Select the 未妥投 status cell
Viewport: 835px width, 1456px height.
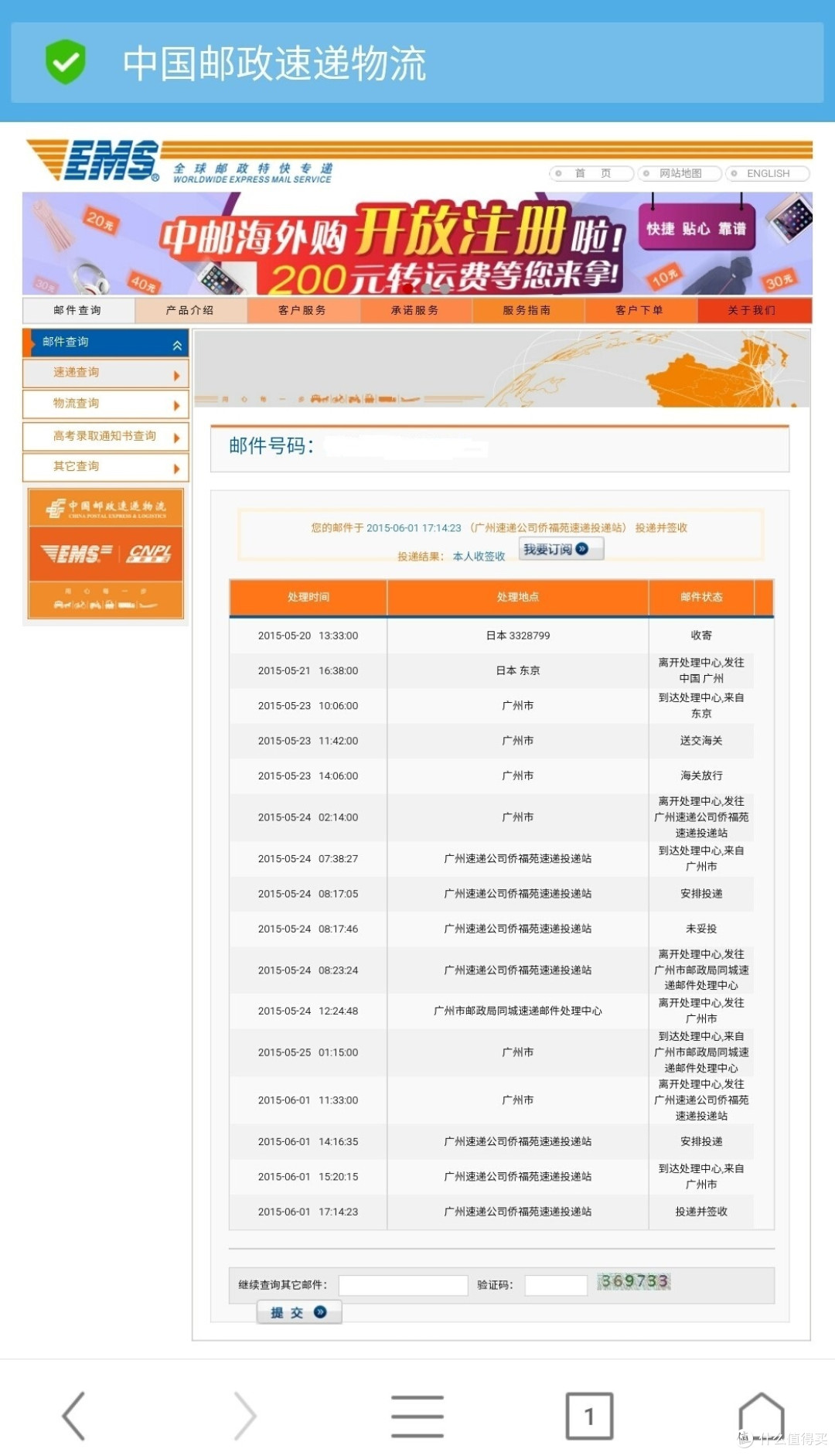coord(701,929)
